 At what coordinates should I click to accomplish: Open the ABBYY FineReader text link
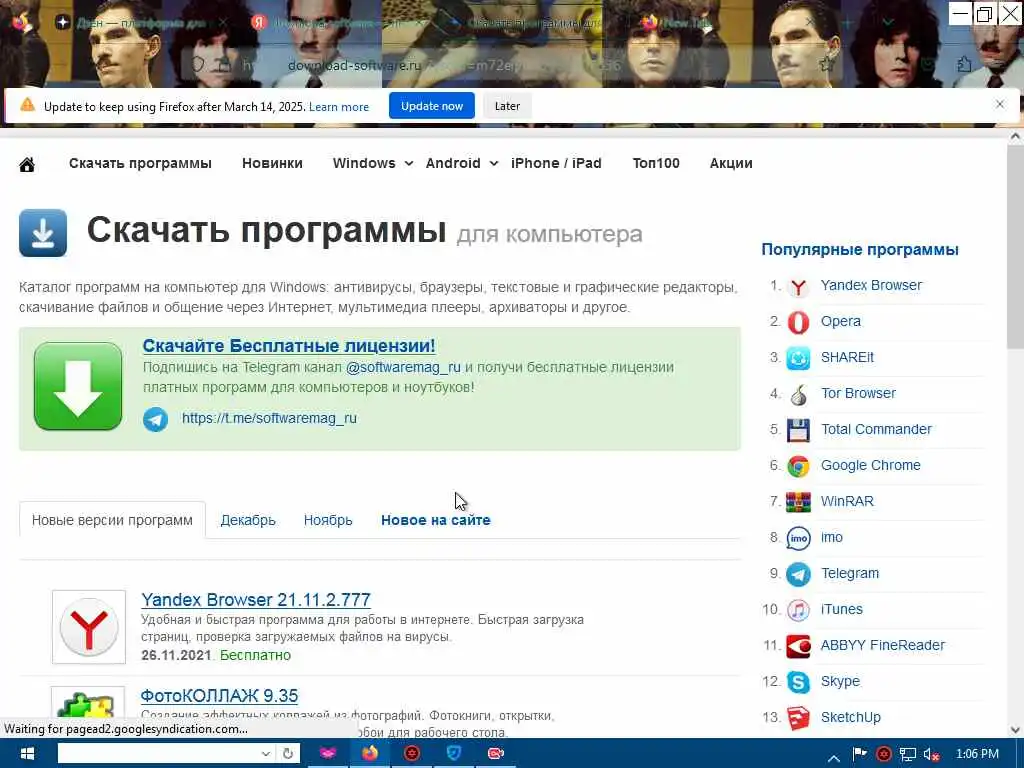tap(883, 645)
